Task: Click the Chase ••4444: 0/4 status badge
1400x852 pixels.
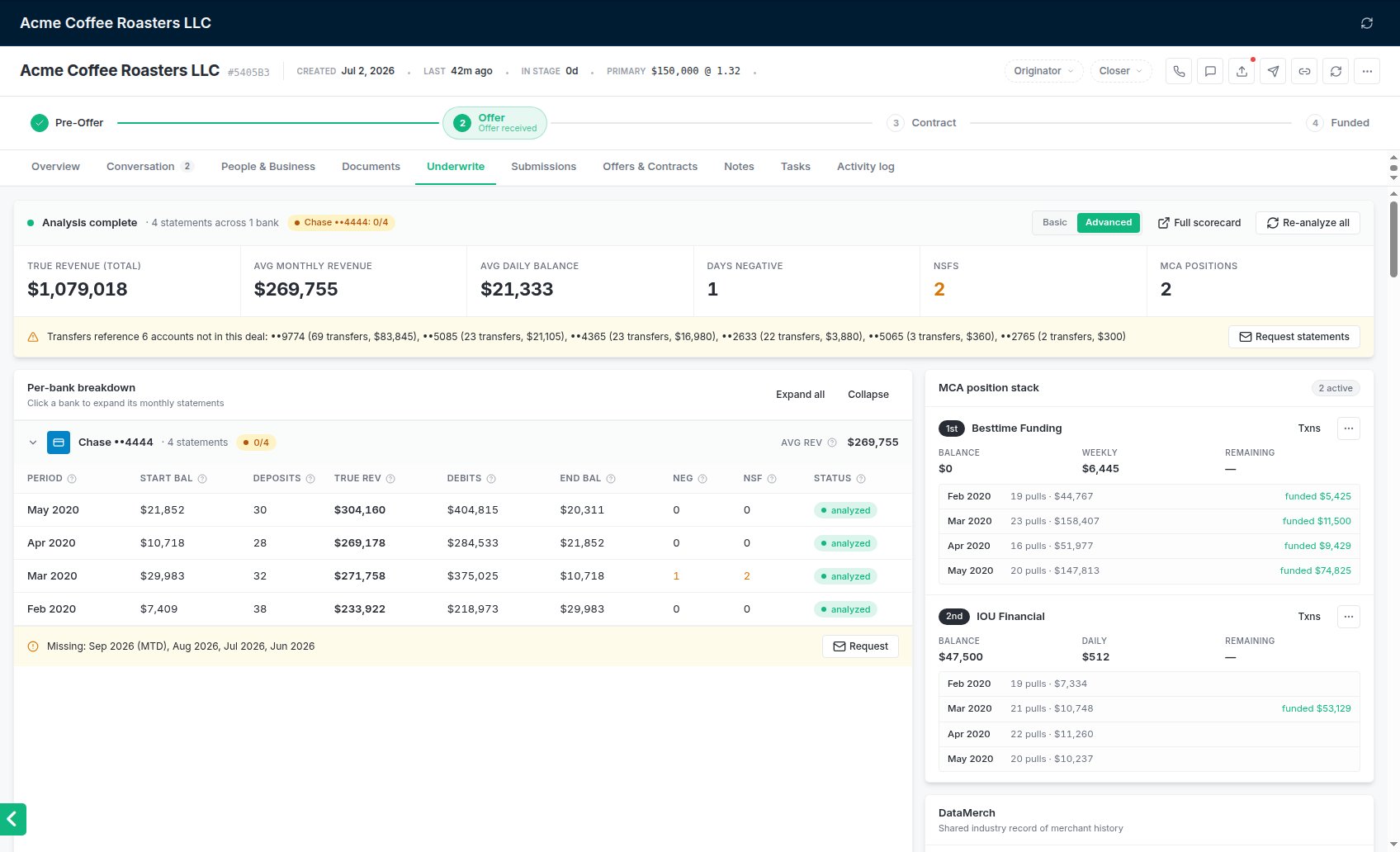Action: pyautogui.click(x=341, y=223)
